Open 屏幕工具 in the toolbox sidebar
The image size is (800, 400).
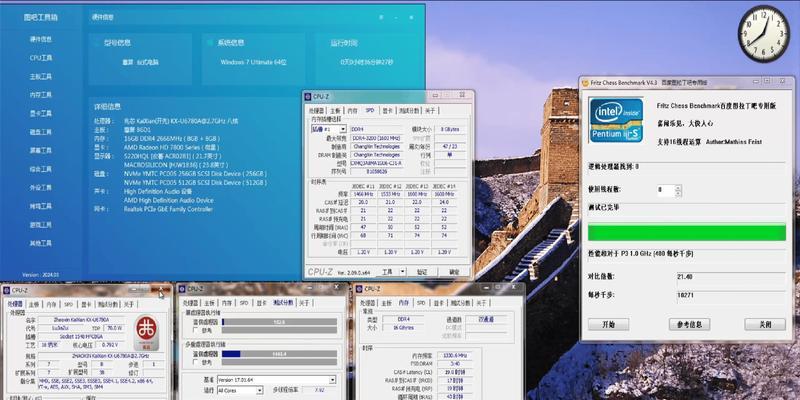coord(40,151)
